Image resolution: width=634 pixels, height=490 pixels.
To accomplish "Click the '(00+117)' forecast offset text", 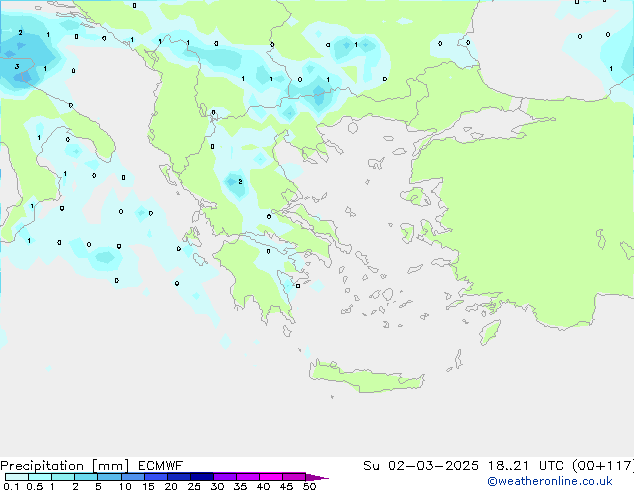I will tap(604, 466).
